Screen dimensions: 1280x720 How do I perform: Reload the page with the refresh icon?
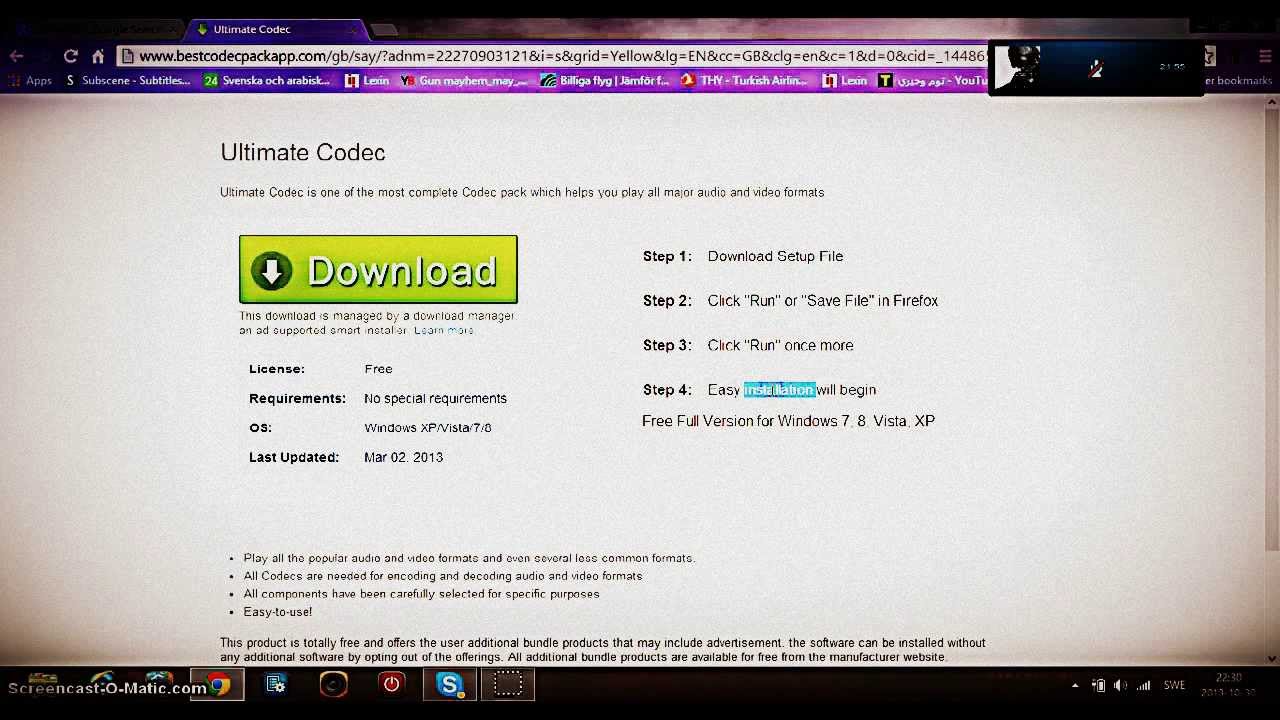(70, 56)
